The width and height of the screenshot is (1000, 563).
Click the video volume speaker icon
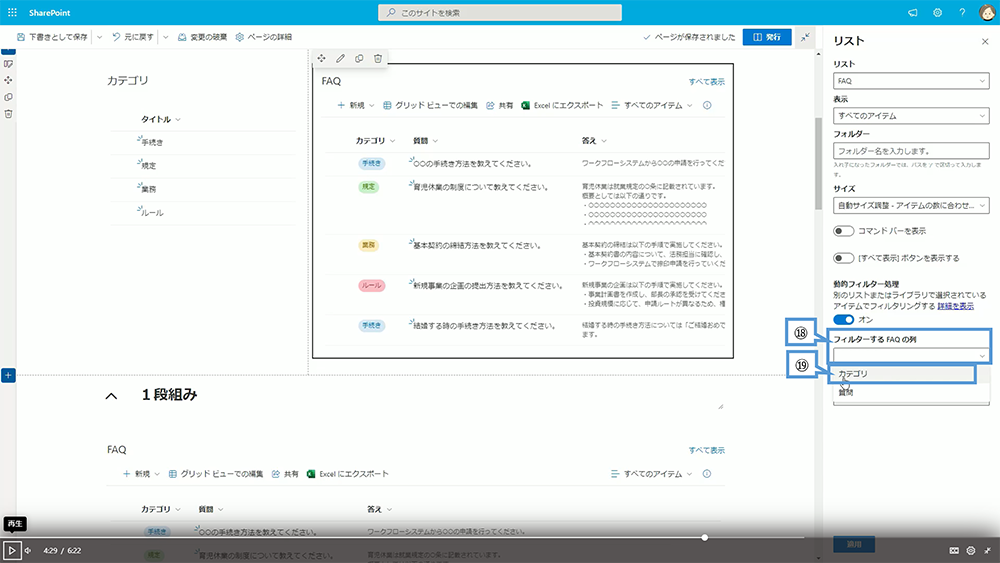click(x=28, y=550)
